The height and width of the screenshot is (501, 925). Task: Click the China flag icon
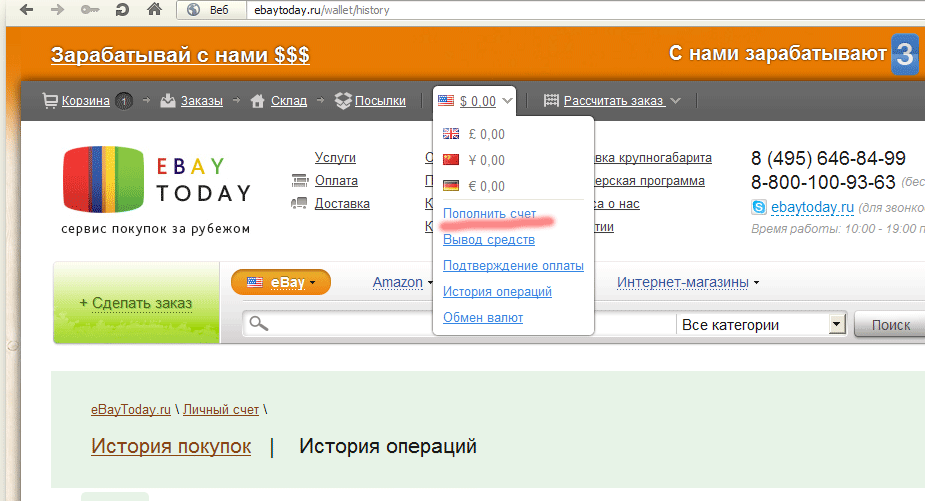click(x=451, y=159)
